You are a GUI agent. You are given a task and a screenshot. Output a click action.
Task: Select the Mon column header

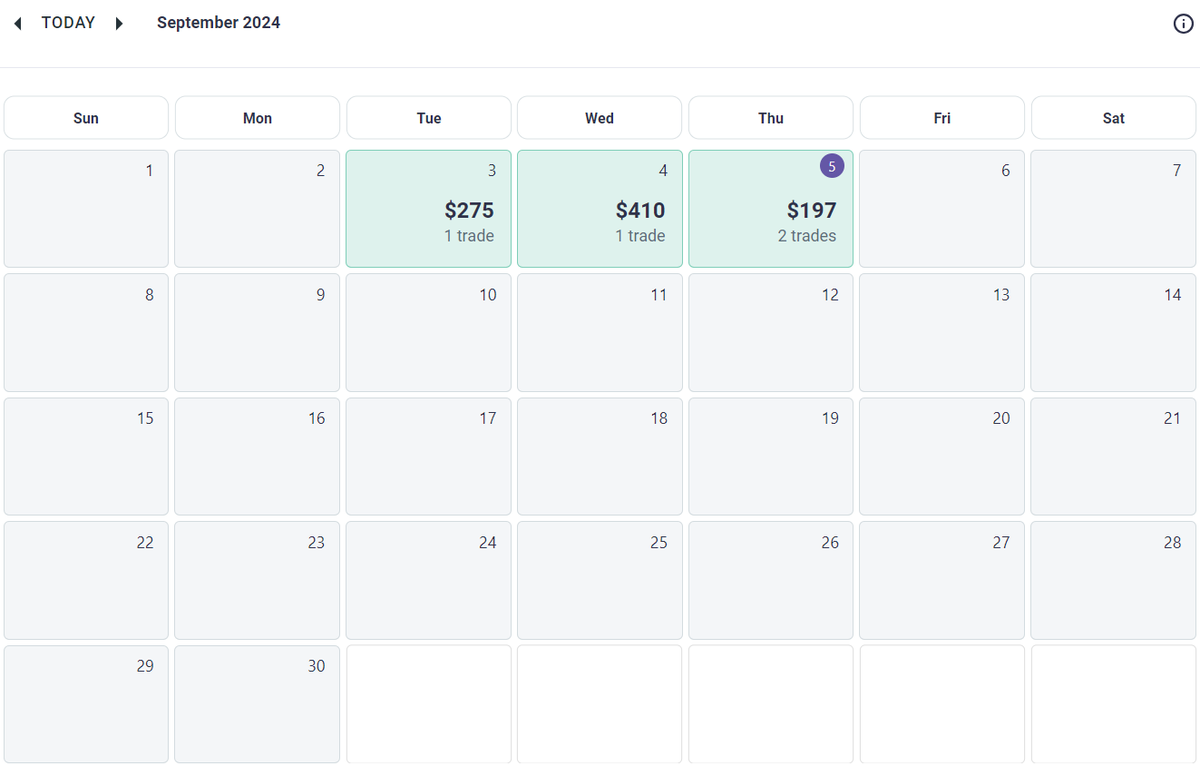[257, 118]
